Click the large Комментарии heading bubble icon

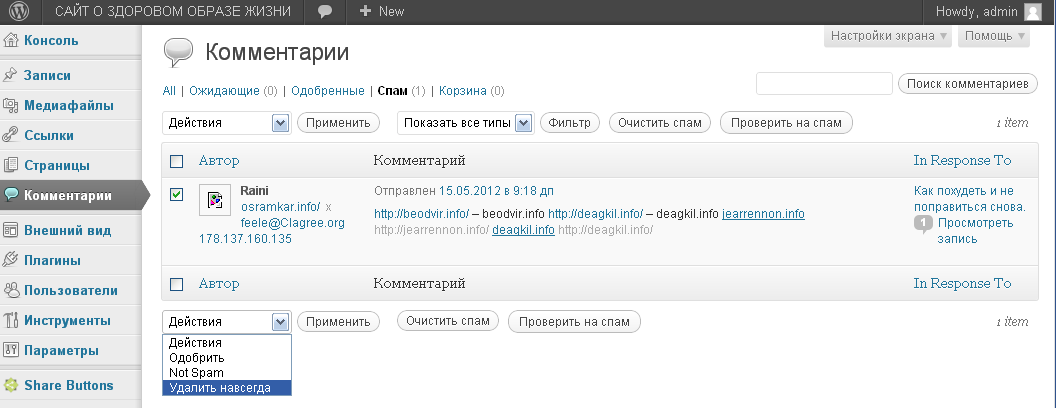(178, 53)
